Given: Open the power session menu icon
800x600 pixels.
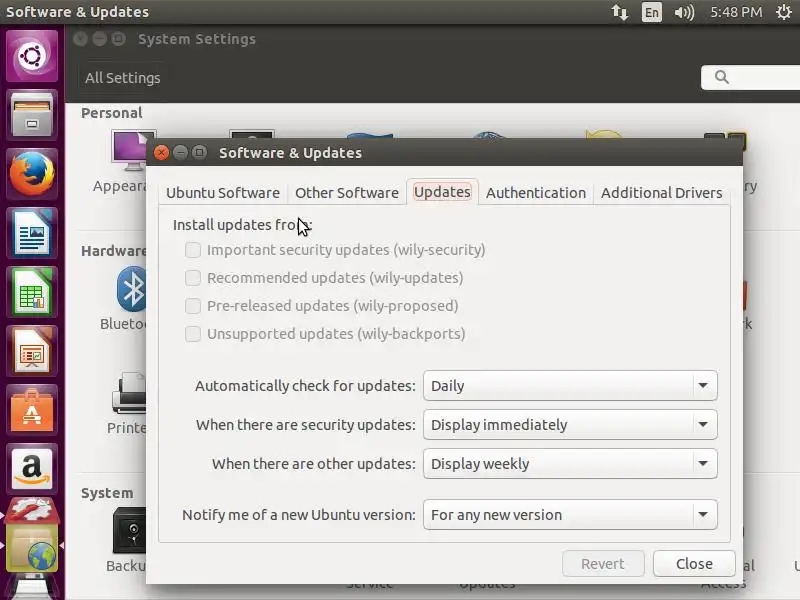Looking at the screenshot, I should click(784, 12).
